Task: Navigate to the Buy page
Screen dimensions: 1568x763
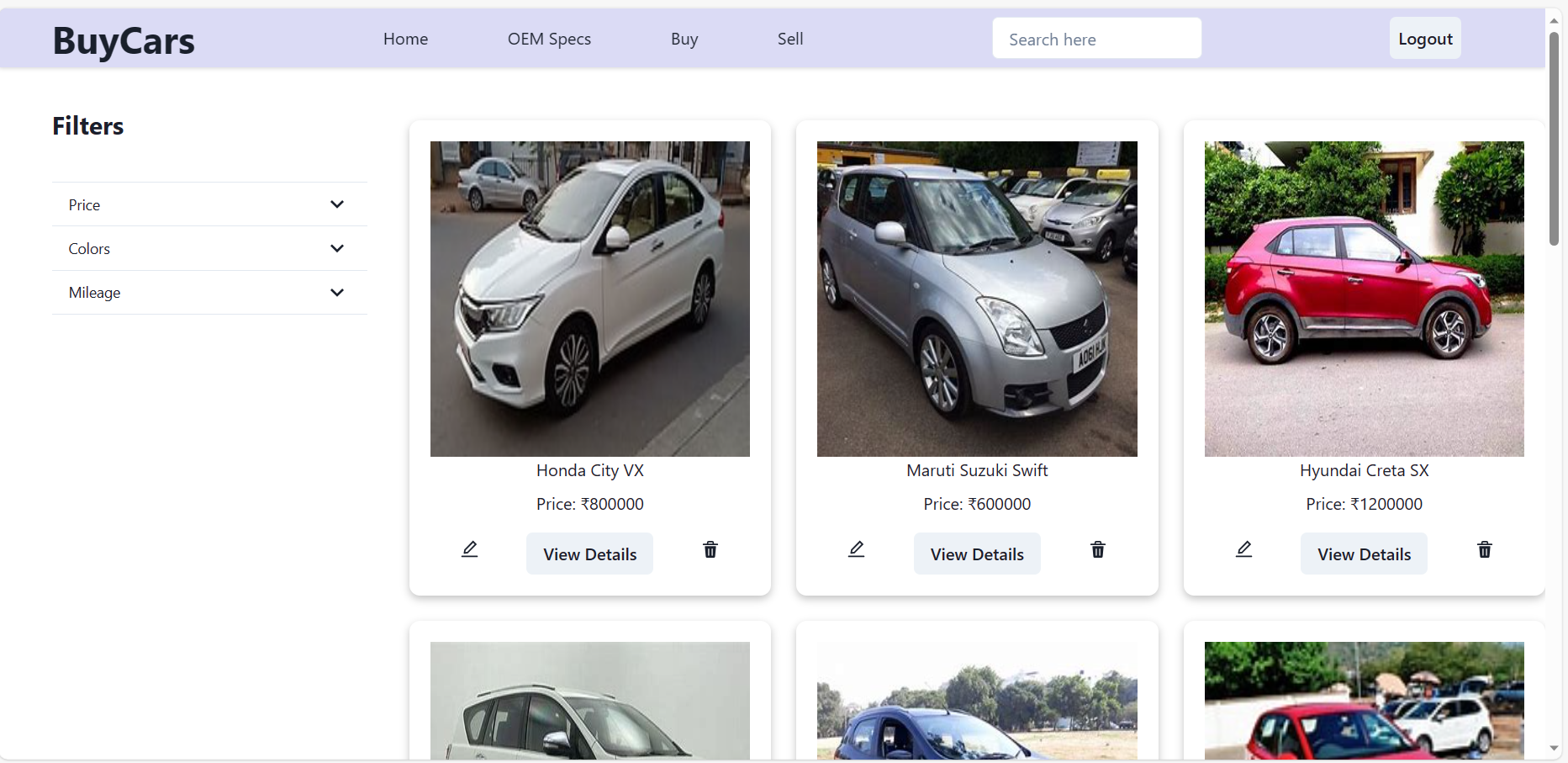Action: (684, 39)
